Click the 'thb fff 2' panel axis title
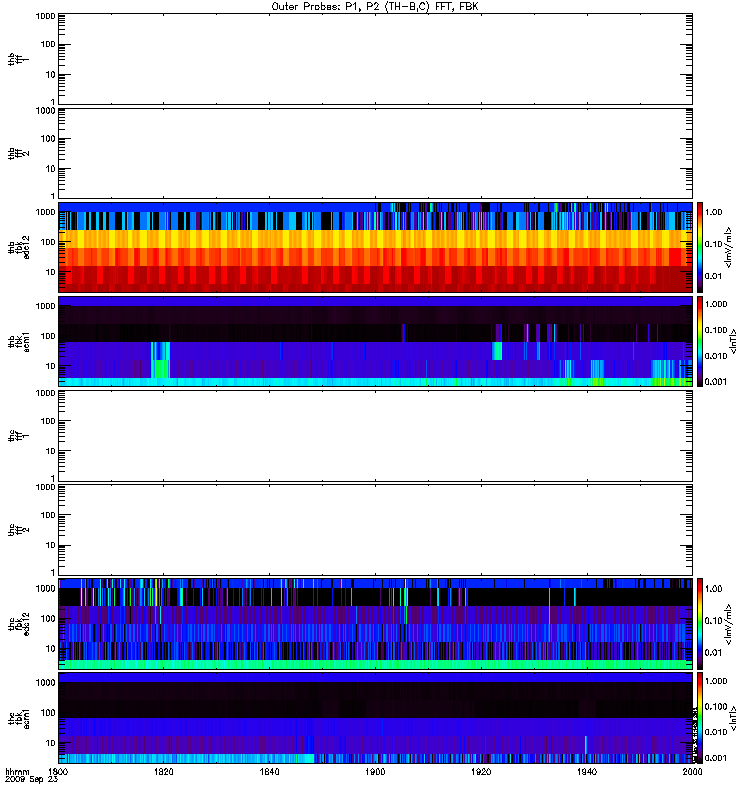The width and height of the screenshot is (750, 800). pyautogui.click(x=18, y=154)
